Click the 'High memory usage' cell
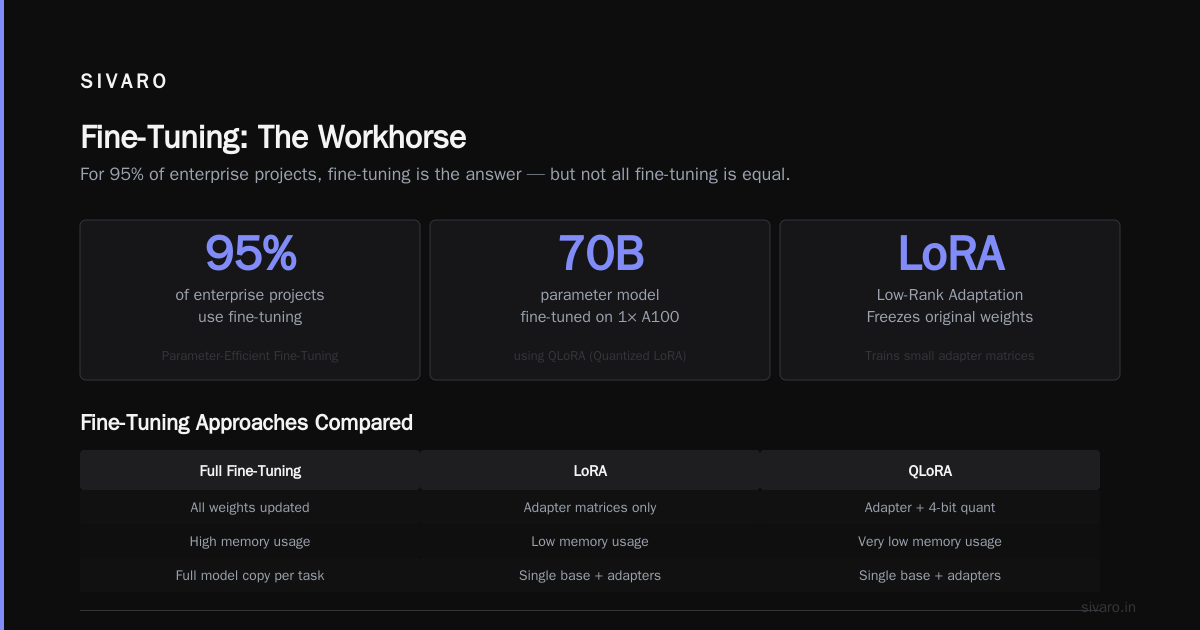This screenshot has height=630, width=1200. point(250,541)
